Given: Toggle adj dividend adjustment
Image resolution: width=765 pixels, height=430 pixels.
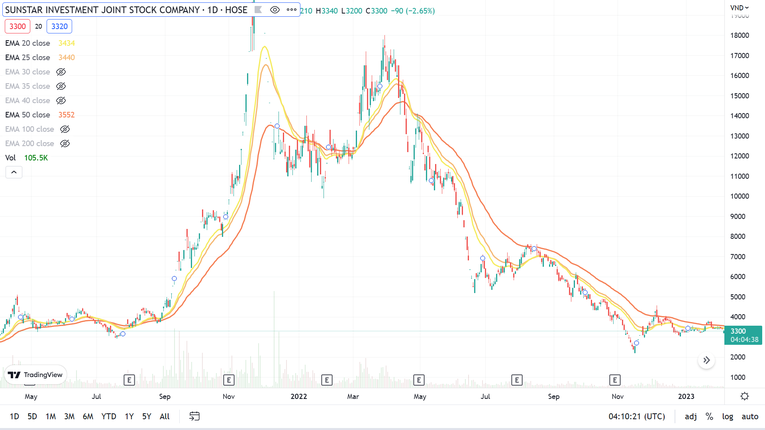Looking at the screenshot, I should pos(690,416).
